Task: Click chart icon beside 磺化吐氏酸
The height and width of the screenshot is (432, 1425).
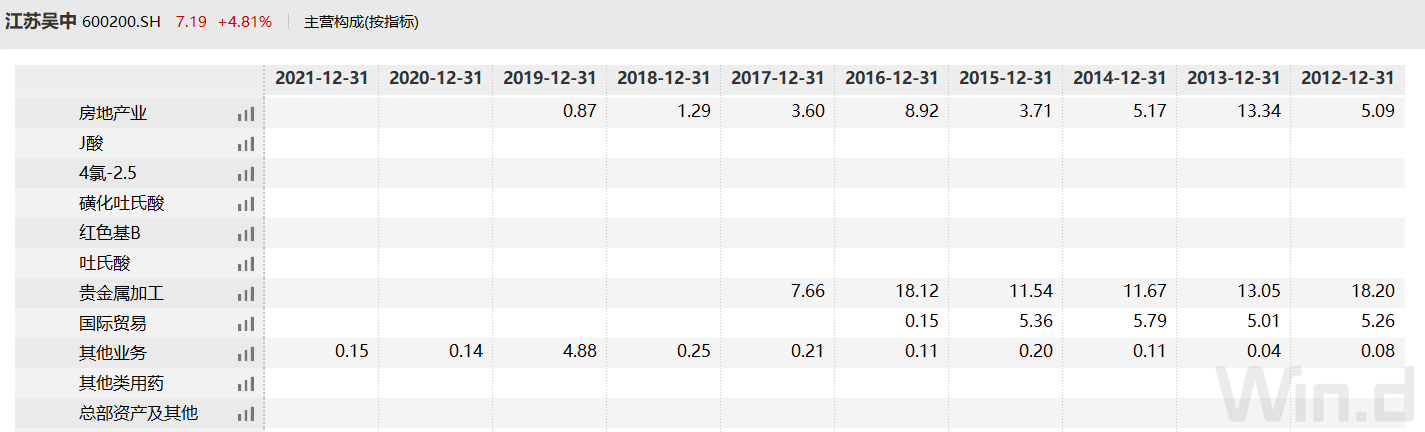Action: coord(246,204)
